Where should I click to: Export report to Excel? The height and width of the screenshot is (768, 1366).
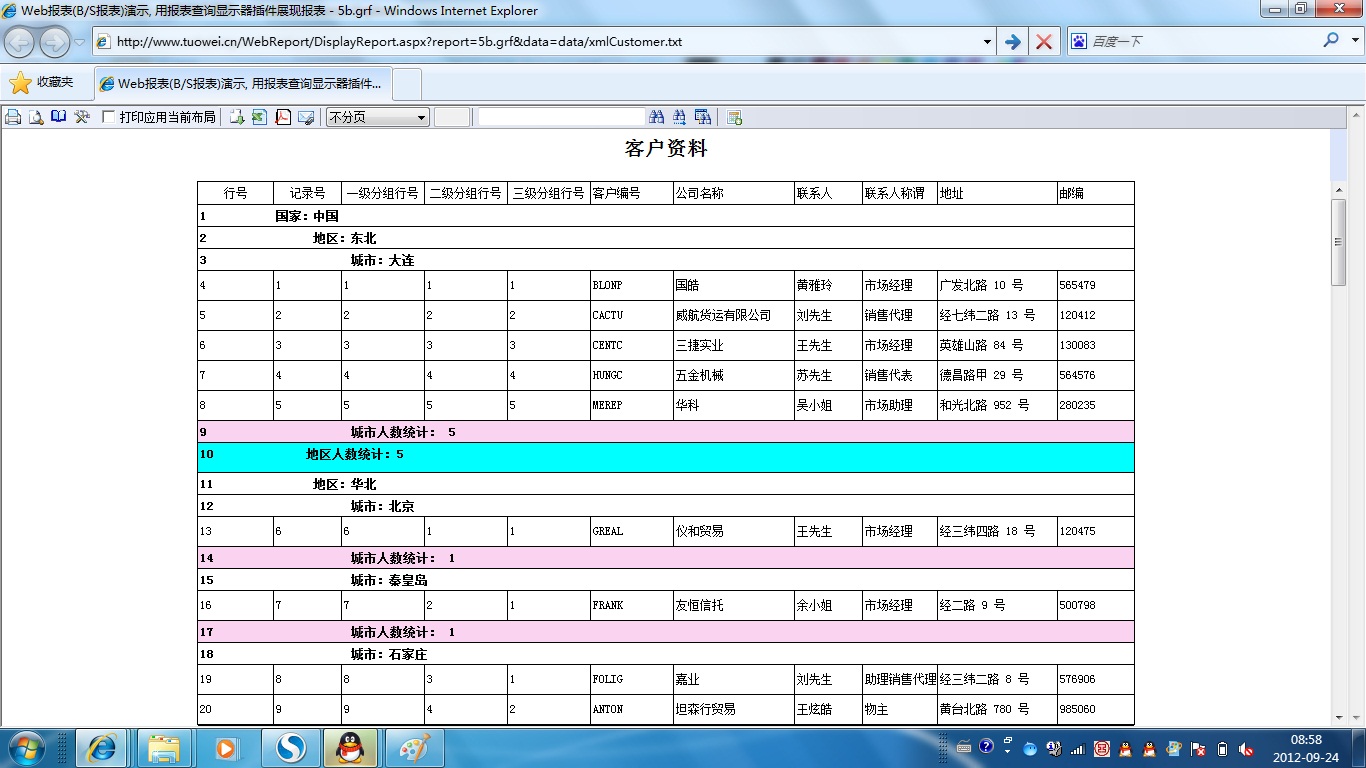pyautogui.click(x=259, y=117)
